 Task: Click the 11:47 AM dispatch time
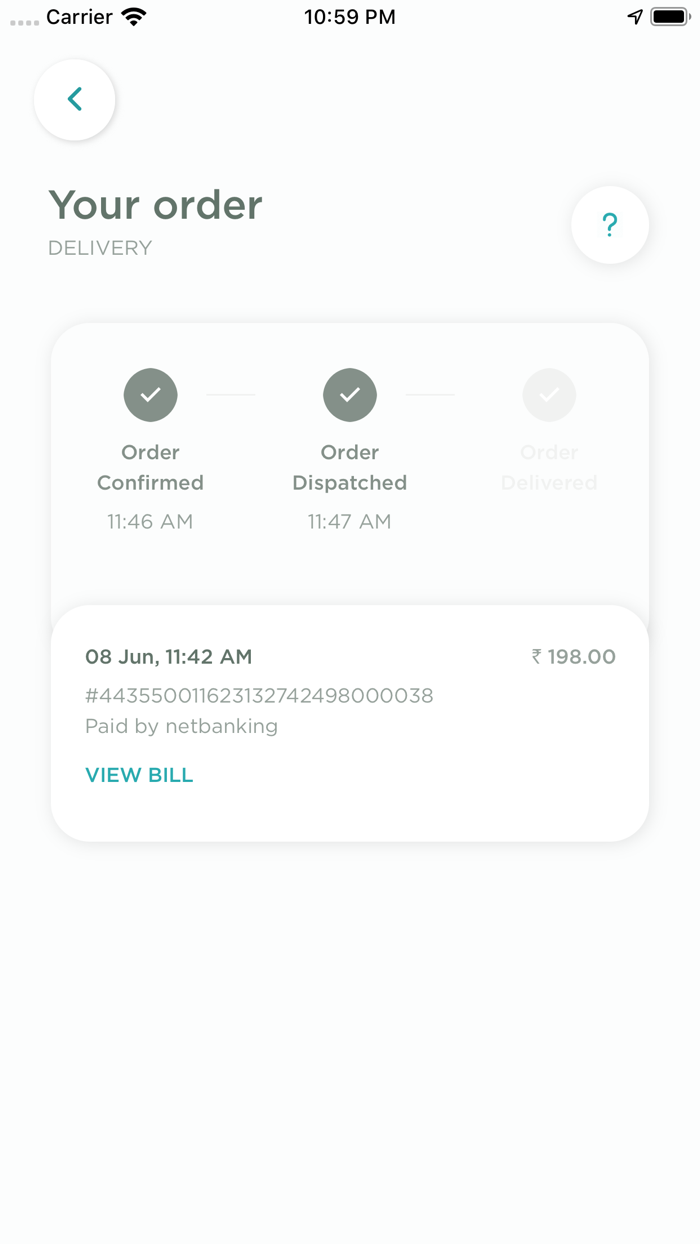350,521
